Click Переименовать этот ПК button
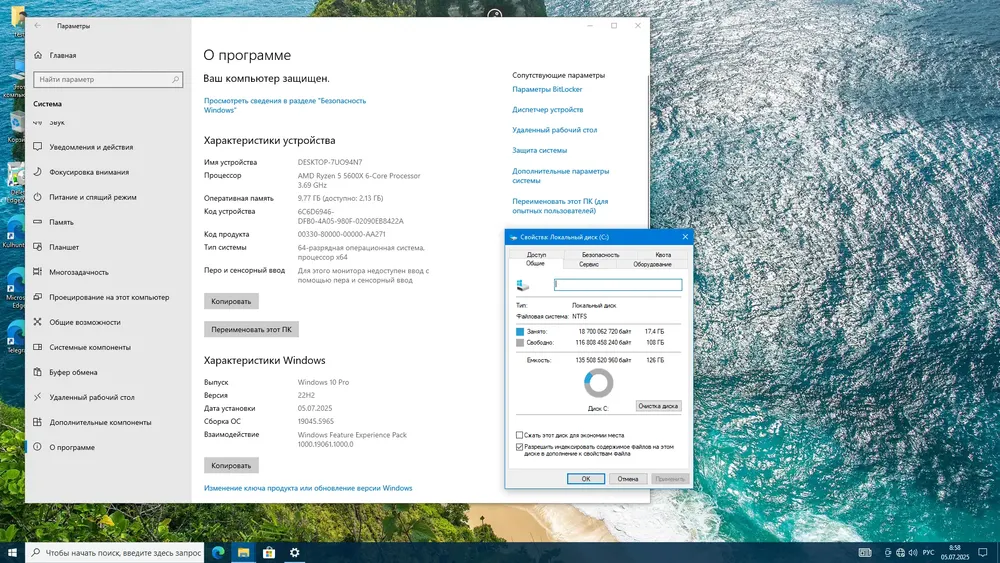The height and width of the screenshot is (563, 1000). (x=251, y=330)
